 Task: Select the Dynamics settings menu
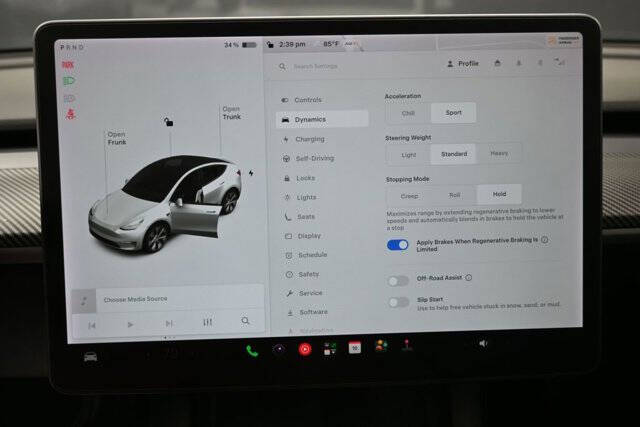[x=322, y=119]
